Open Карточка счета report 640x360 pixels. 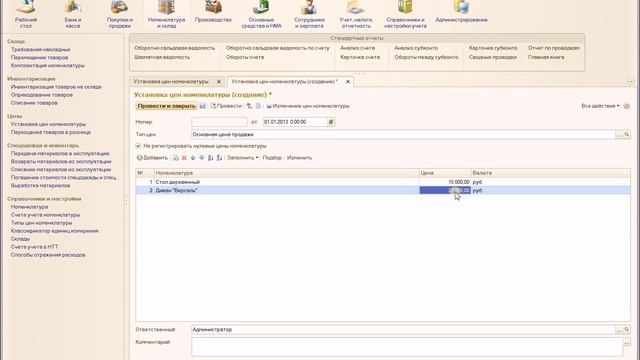tap(360, 57)
